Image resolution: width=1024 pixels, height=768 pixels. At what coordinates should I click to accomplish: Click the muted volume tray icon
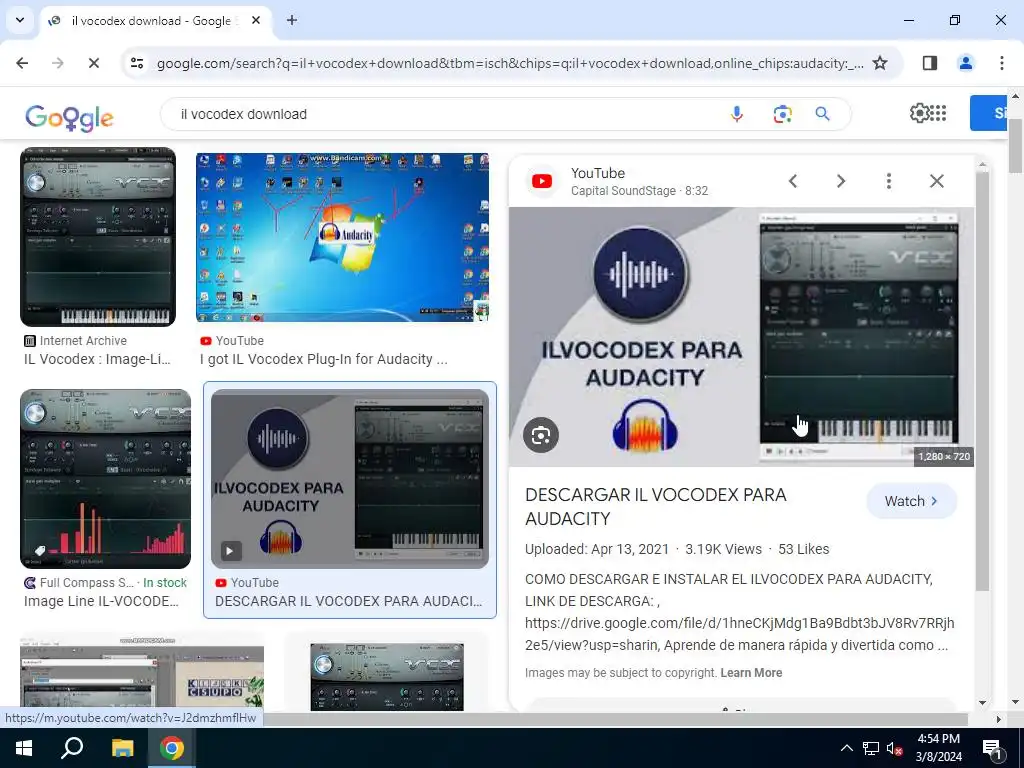click(895, 748)
